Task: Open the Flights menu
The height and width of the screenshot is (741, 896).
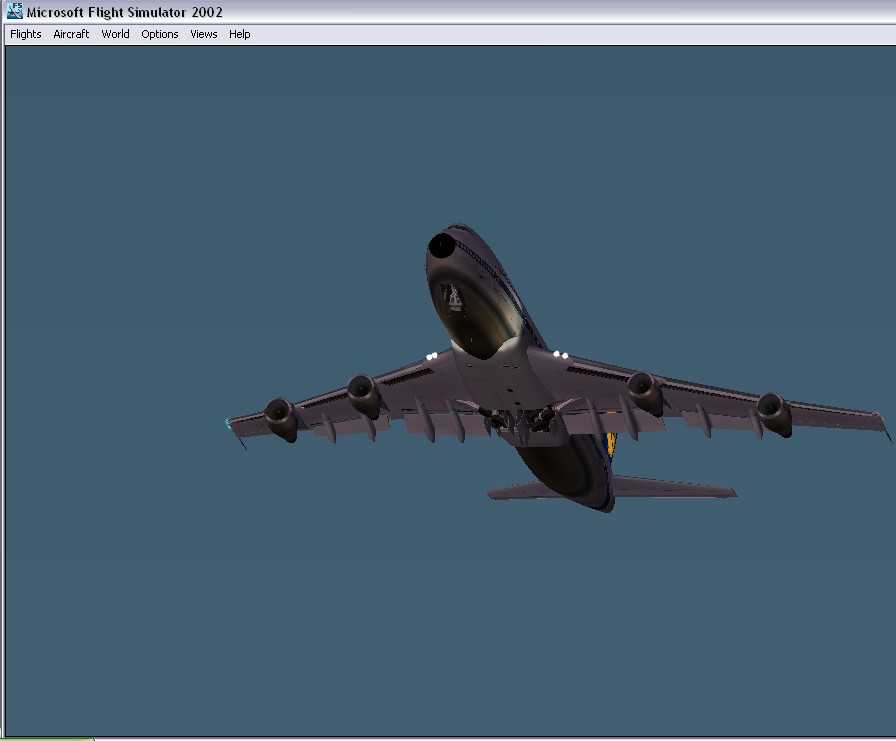Action: [x=26, y=34]
